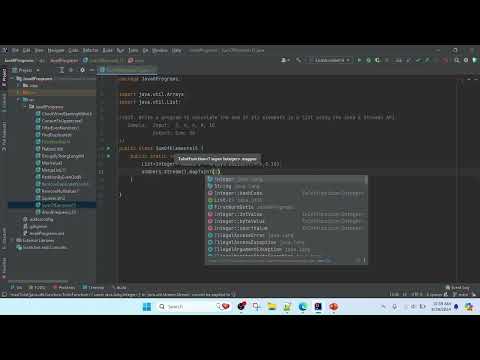Select PartitionByEvenOdd file in the project tree

coord(61,177)
